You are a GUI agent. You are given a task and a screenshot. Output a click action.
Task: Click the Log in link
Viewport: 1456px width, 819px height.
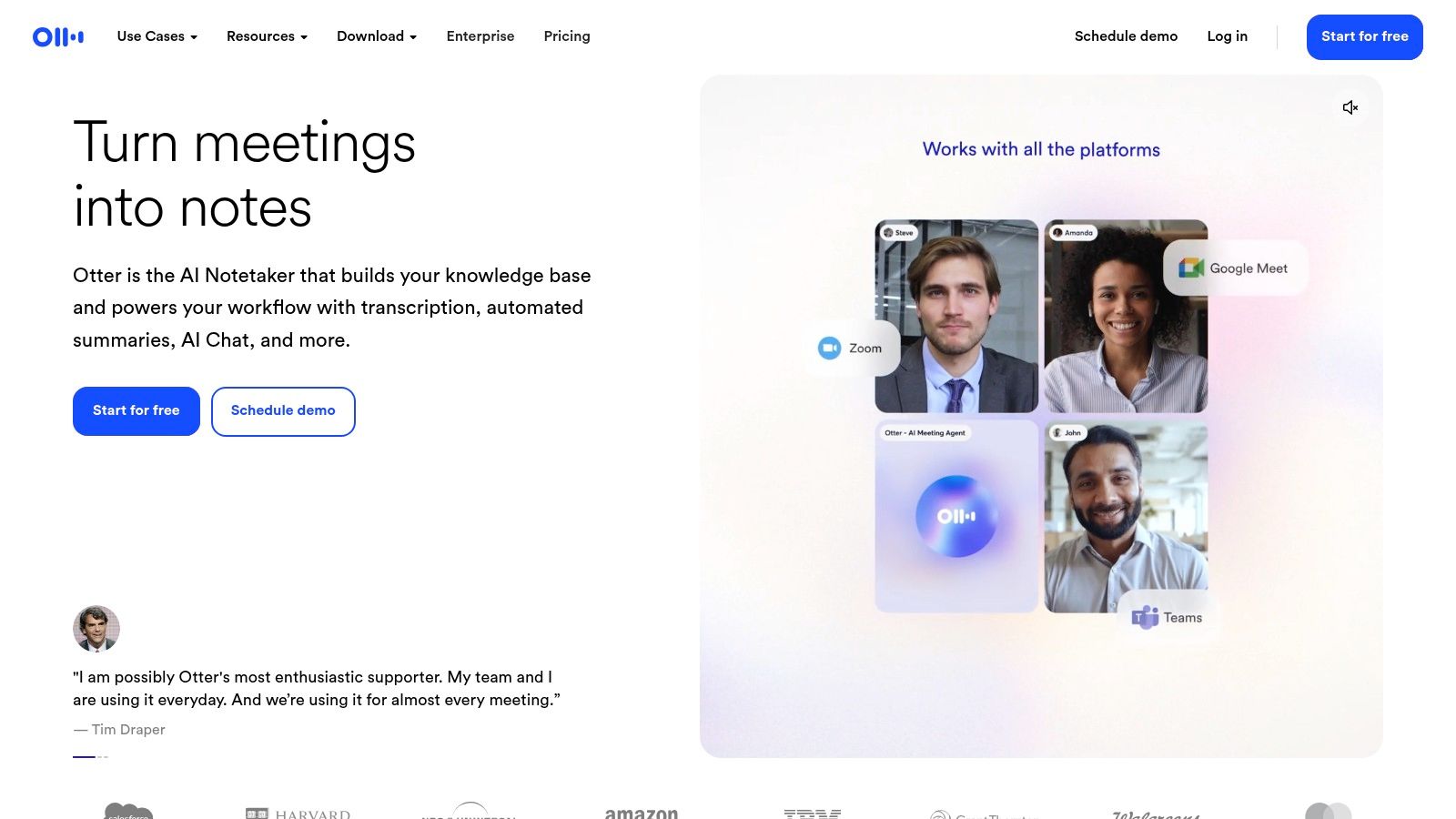coord(1227,36)
